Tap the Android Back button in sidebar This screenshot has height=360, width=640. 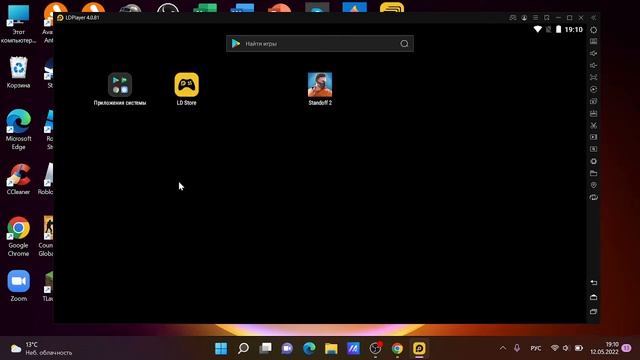pyautogui.click(x=593, y=282)
